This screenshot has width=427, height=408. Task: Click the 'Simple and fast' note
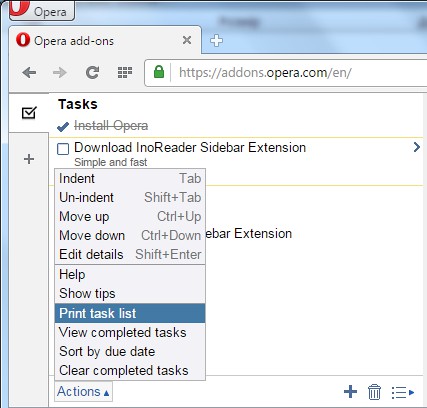(x=111, y=162)
